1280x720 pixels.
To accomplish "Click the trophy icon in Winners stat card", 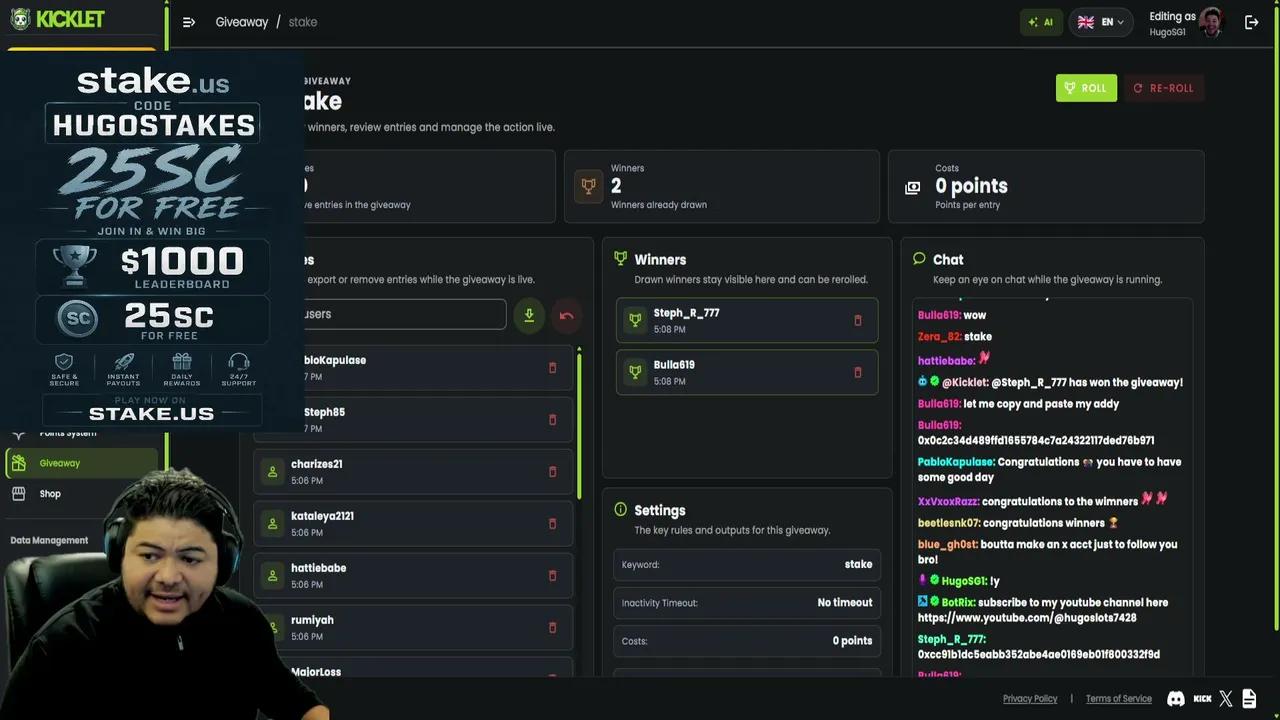I will click(588, 186).
